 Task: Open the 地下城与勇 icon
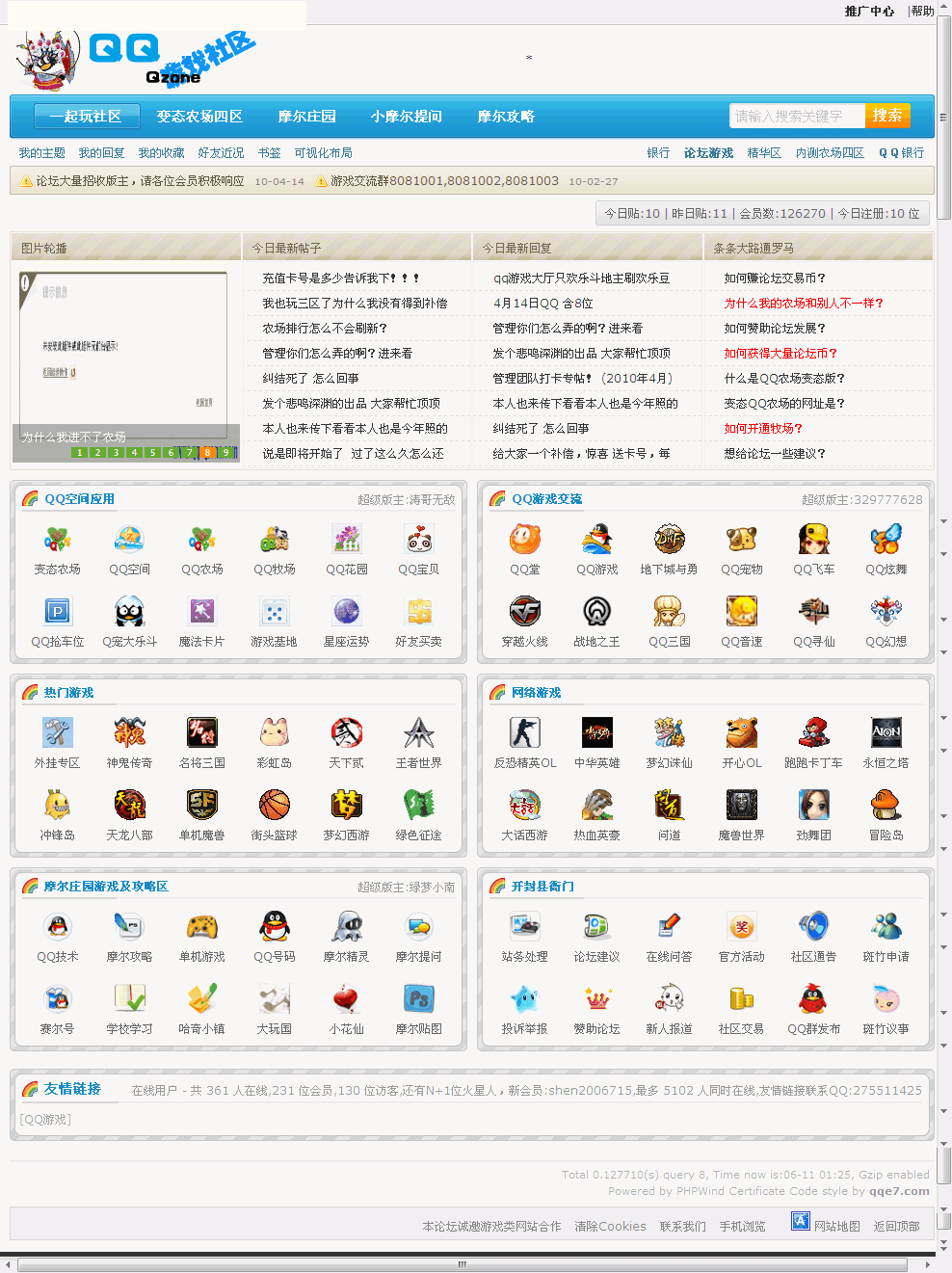click(x=669, y=540)
